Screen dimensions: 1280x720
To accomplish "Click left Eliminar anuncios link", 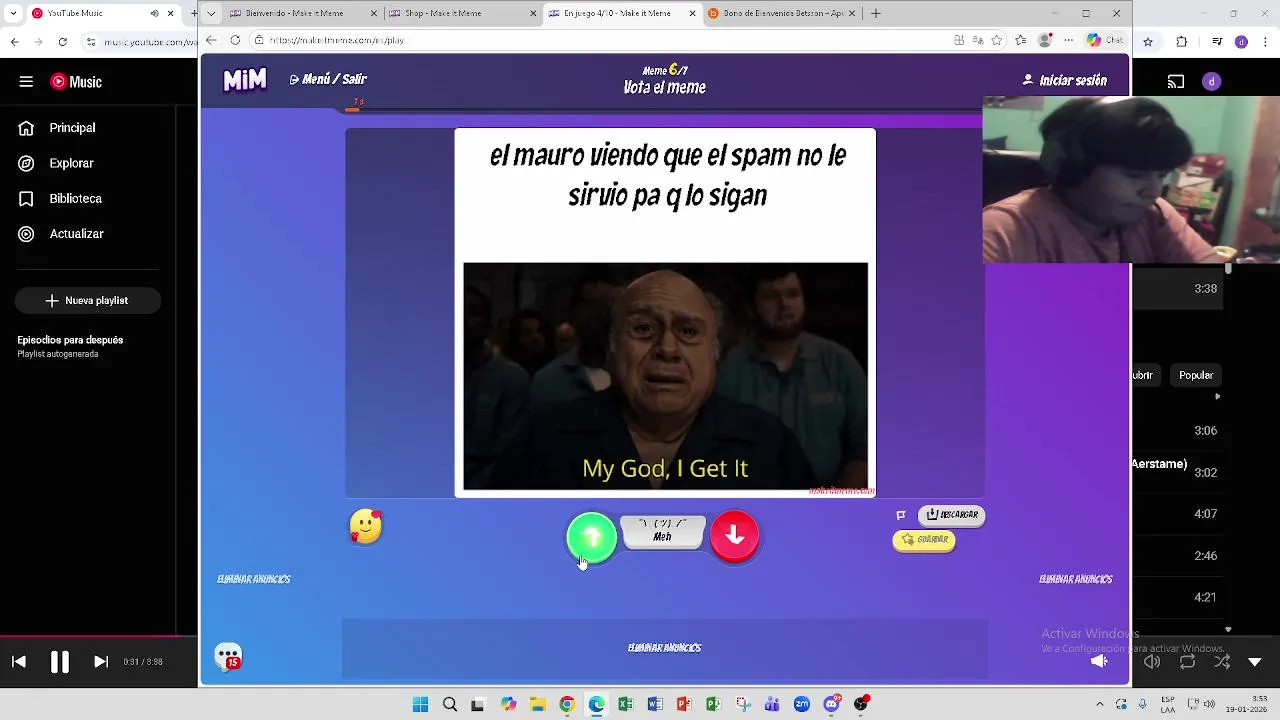I will (254, 579).
